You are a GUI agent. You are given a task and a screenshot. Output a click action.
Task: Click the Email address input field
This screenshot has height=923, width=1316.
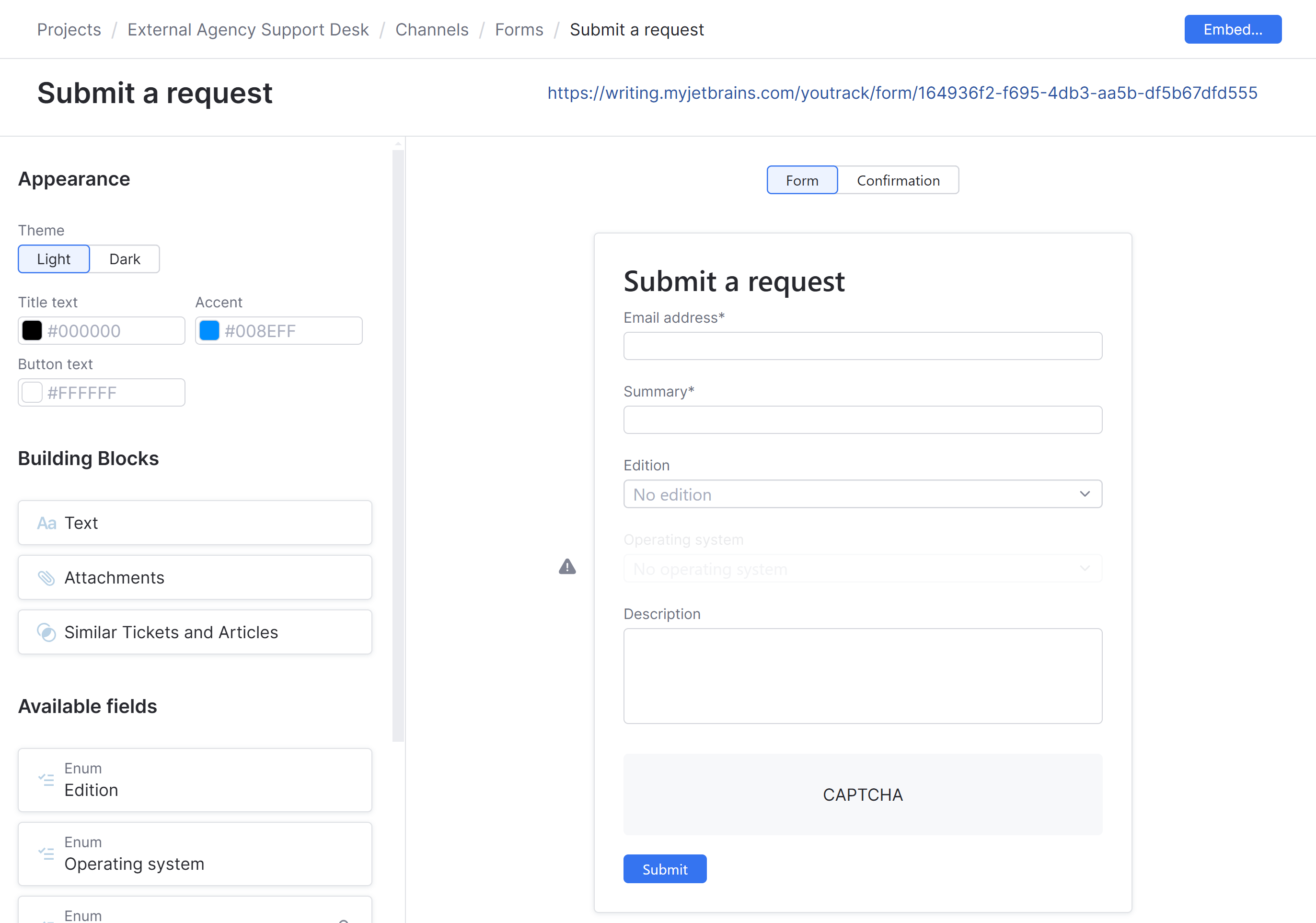point(862,346)
